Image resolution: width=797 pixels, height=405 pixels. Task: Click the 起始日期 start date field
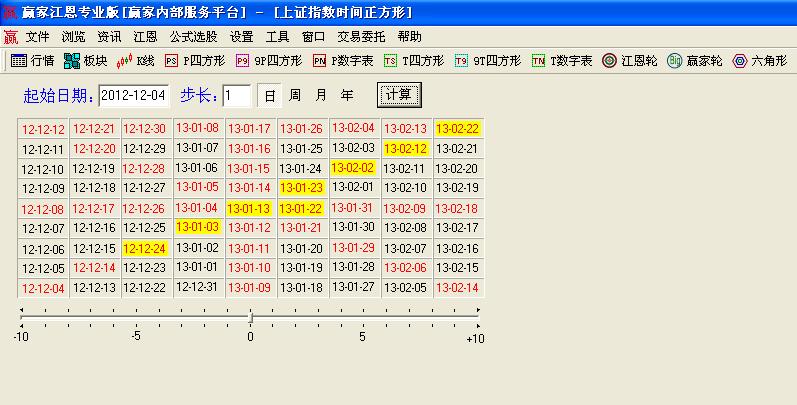pos(134,96)
